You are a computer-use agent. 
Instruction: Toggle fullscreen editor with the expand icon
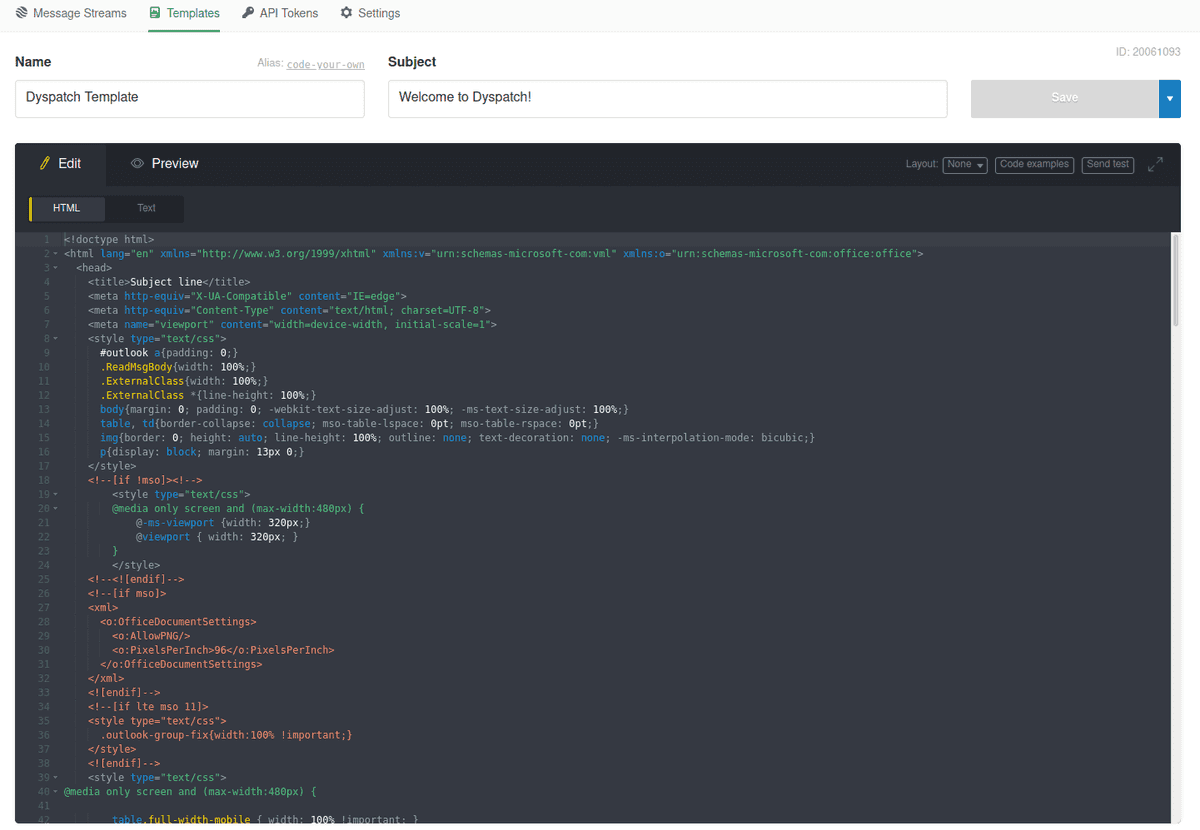(1155, 164)
